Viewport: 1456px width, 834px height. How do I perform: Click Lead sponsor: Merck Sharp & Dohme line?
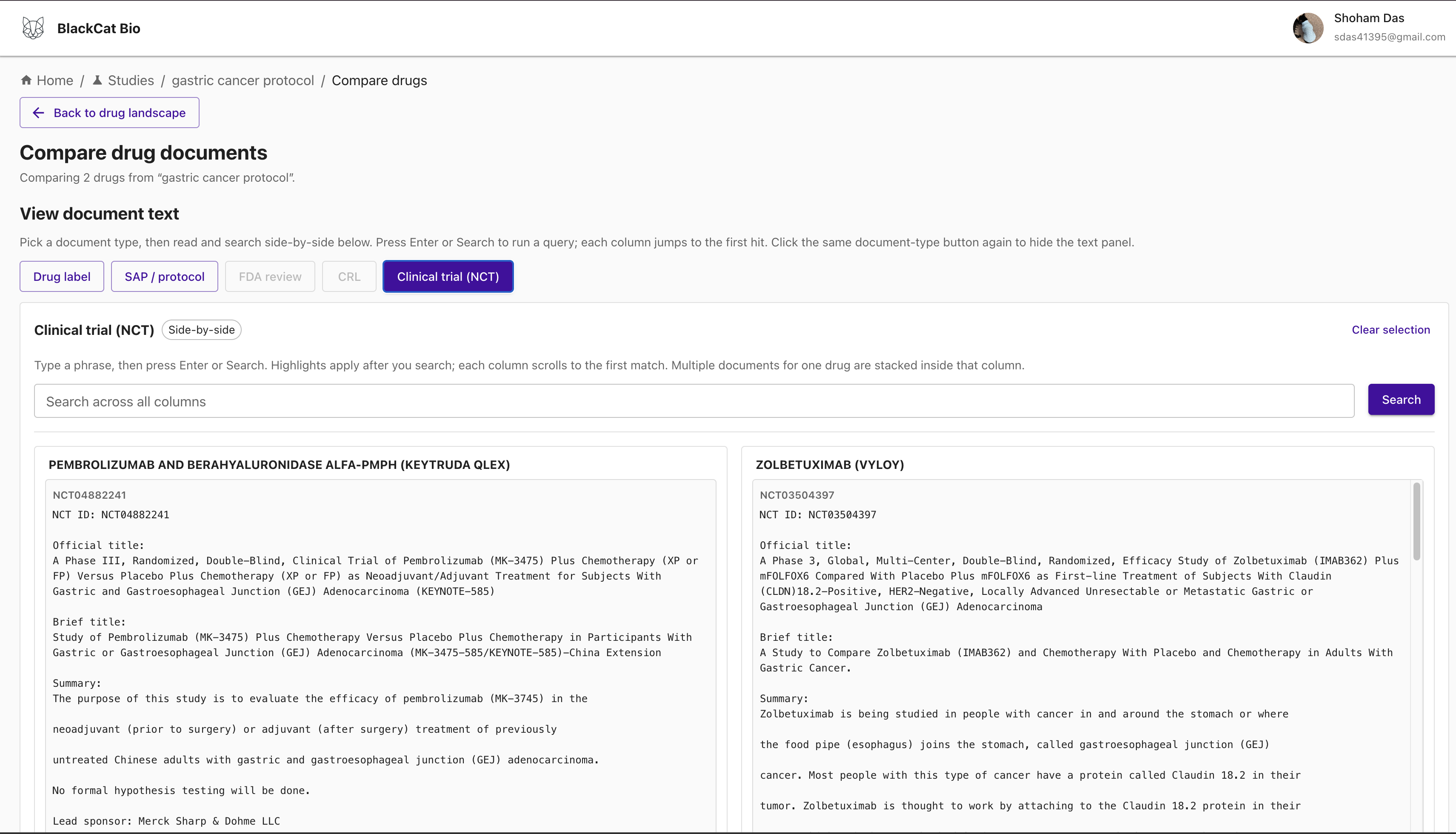click(167, 821)
